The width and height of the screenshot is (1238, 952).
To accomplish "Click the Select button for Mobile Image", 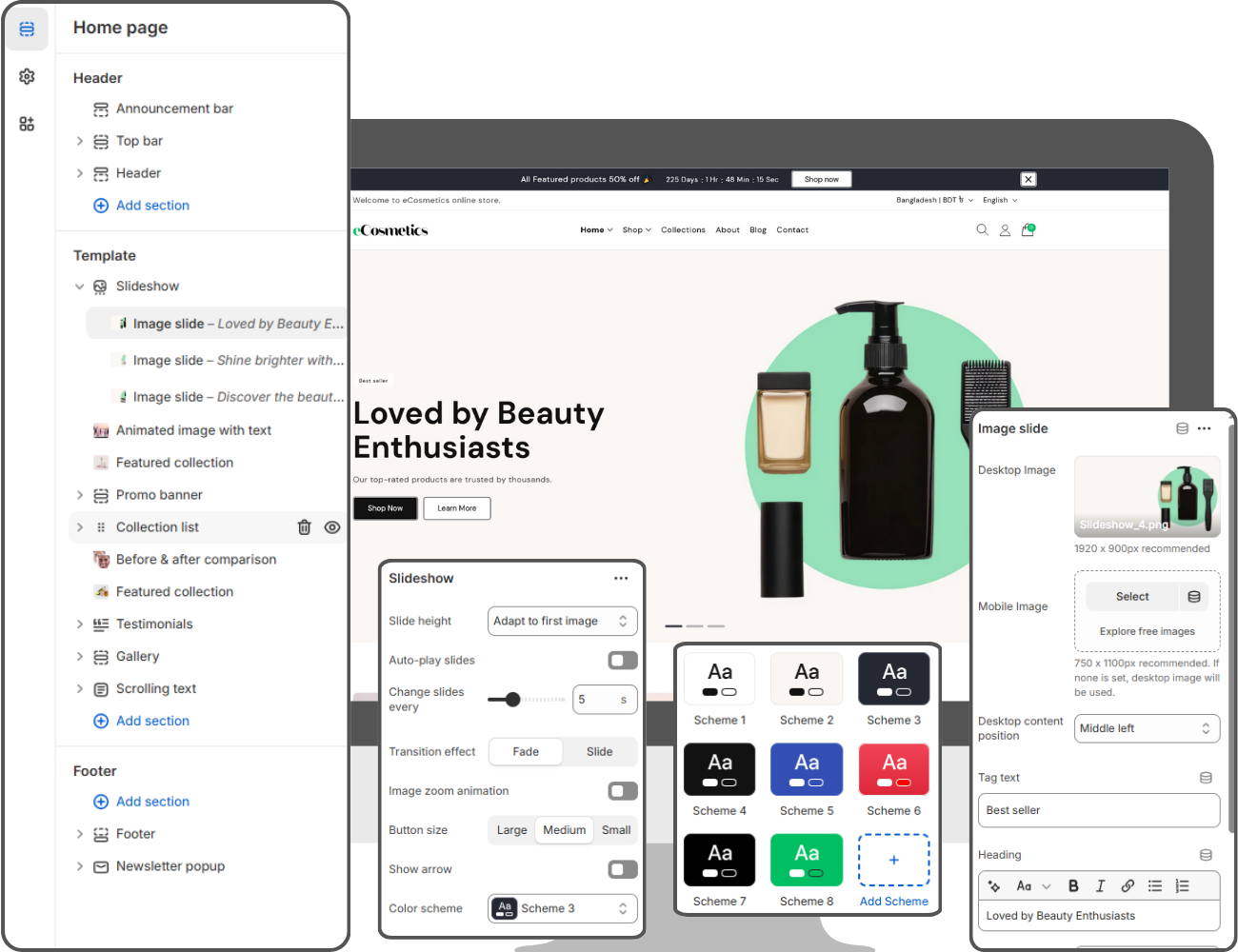I will click(1132, 597).
